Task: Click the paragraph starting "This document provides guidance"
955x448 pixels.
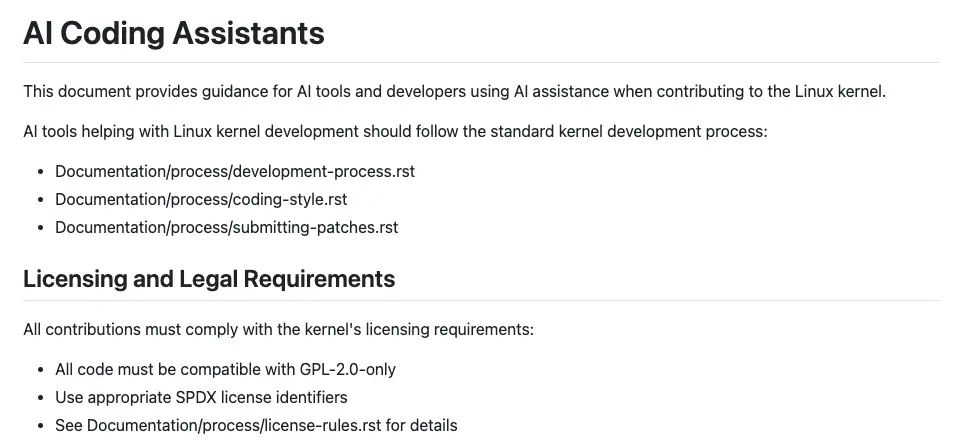Action: [454, 91]
